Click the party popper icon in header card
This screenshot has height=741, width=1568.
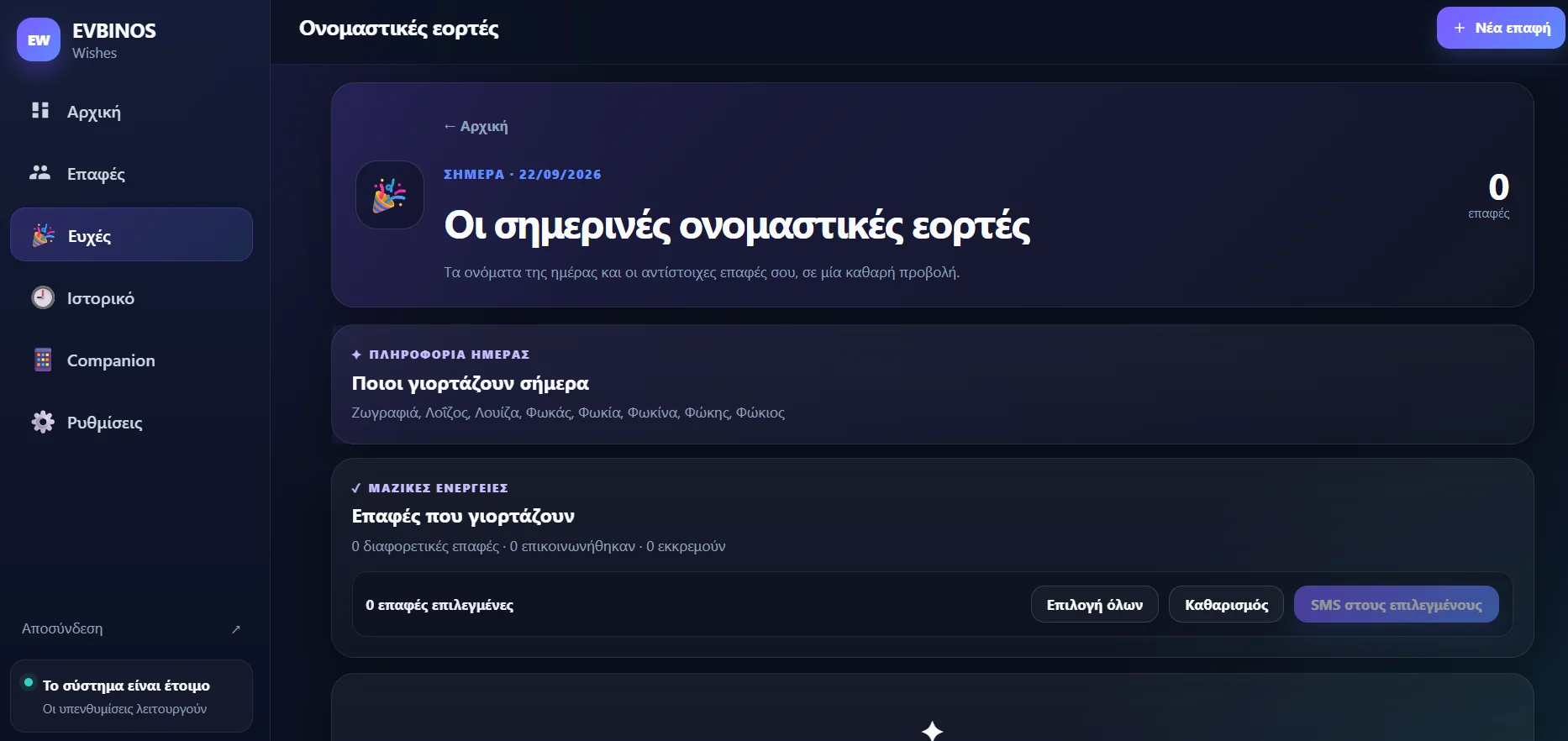pyautogui.click(x=390, y=195)
